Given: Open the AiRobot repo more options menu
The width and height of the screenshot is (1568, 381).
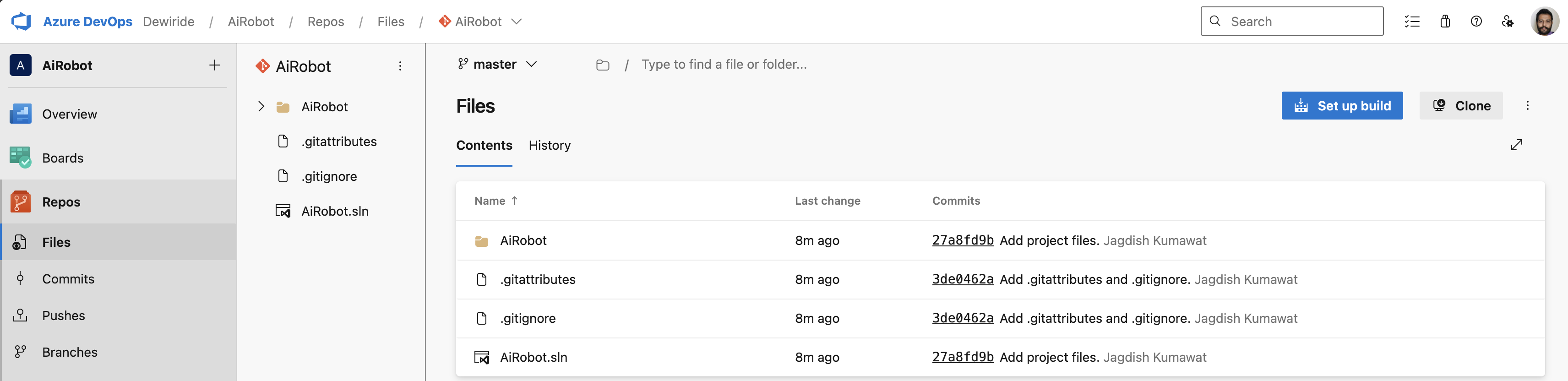Looking at the screenshot, I should tap(400, 66).
